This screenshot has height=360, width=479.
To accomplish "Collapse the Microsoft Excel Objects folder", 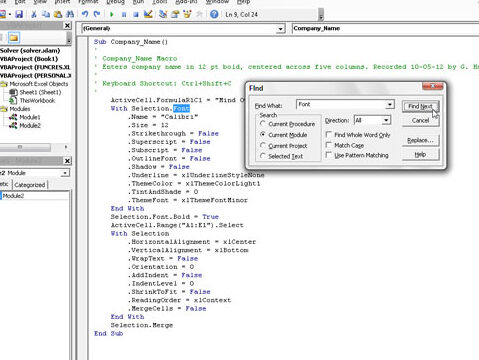I will click(4, 84).
